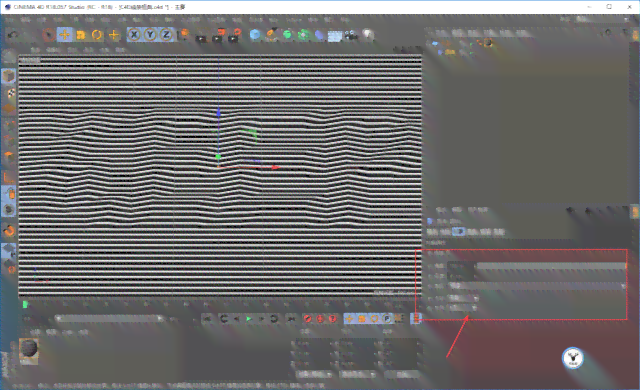The image size is (640, 390).
Task: Play the animation forward
Action: 249,319
